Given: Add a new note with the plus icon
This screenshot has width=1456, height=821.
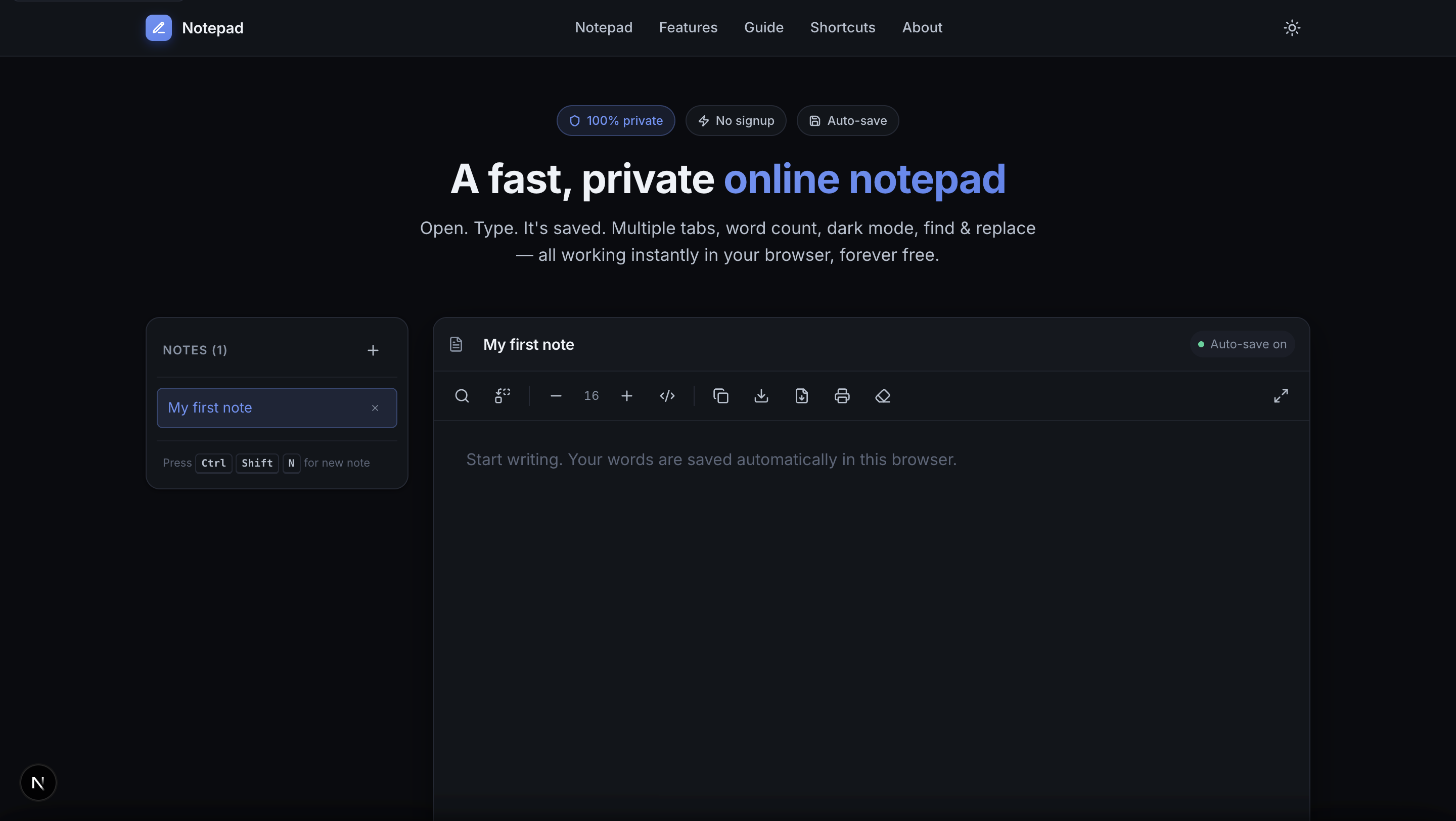Looking at the screenshot, I should [373, 350].
